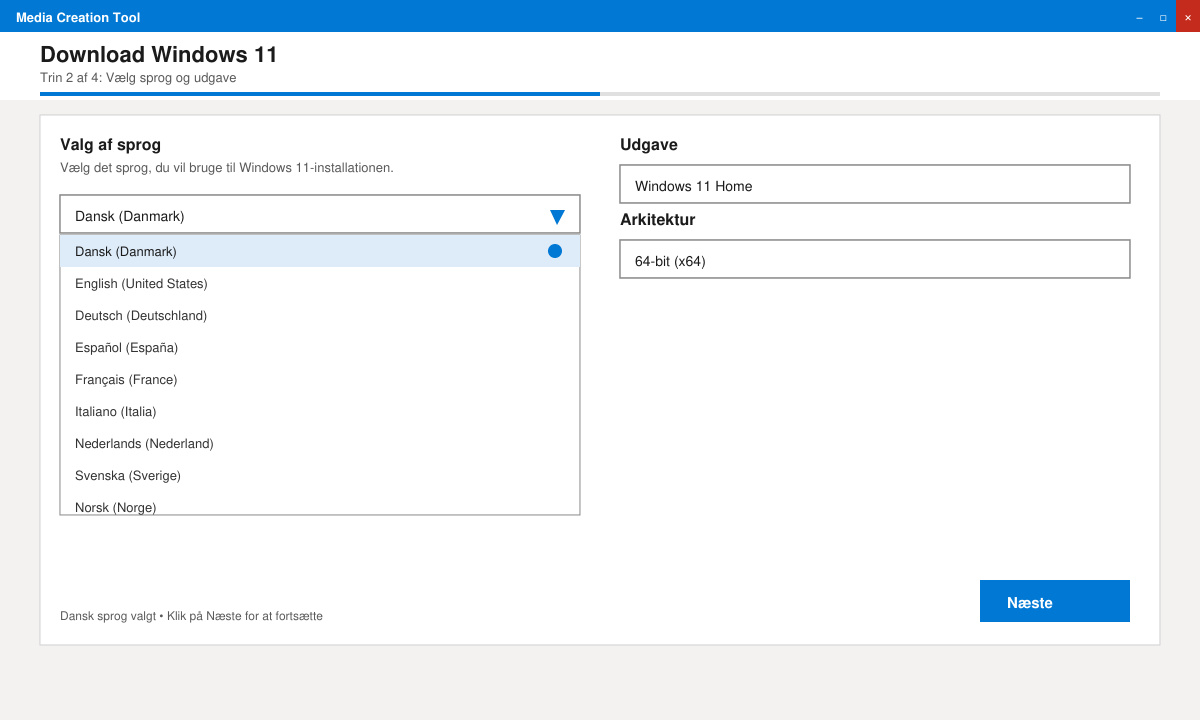Viewport: 1200px width, 720px height.
Task: Maximize the Media Creation Tool window
Action: [x=1163, y=17]
